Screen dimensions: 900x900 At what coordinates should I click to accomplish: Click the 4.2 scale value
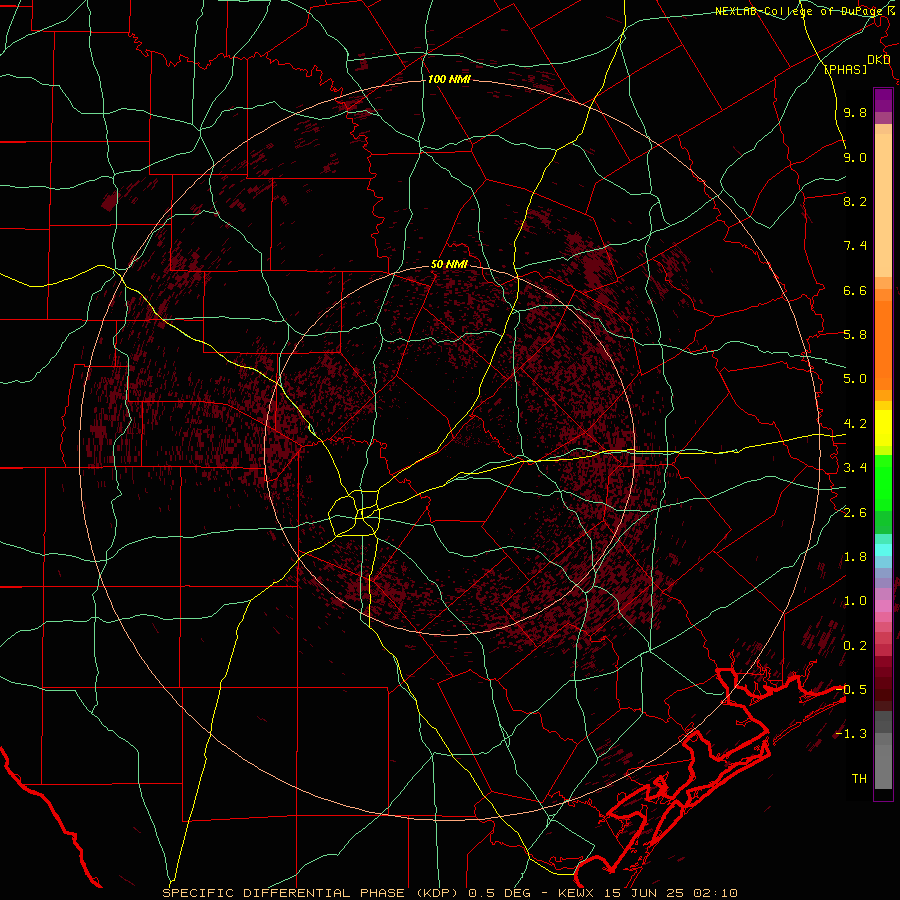pos(855,424)
